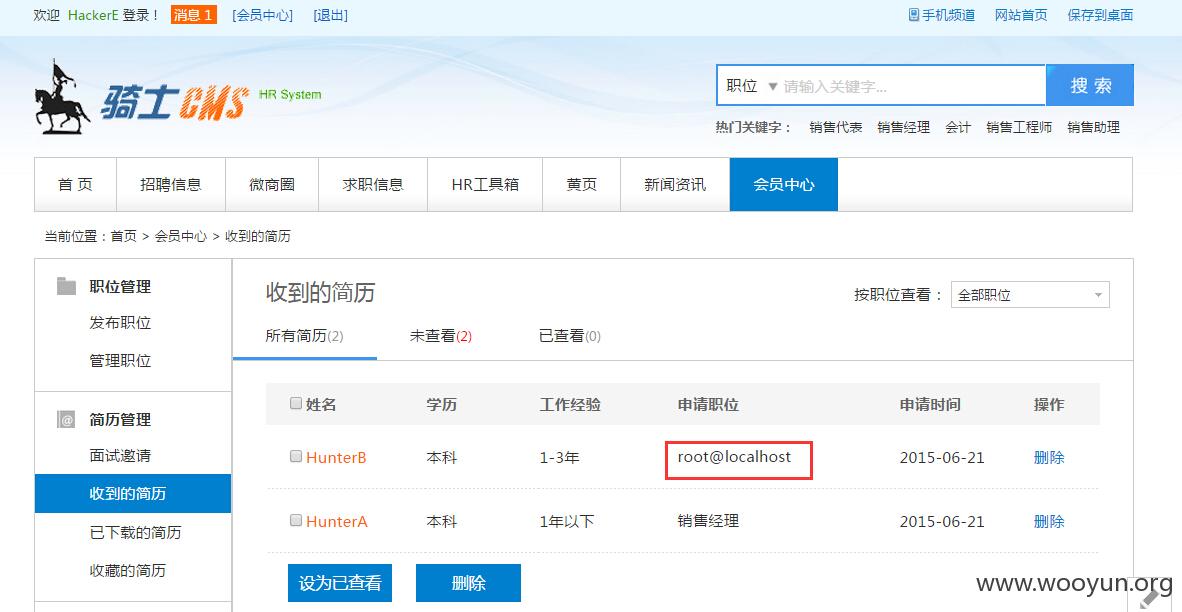This screenshot has width=1182, height=612.
Task: Click the 1年以下 experience cell
Action: [x=567, y=522]
